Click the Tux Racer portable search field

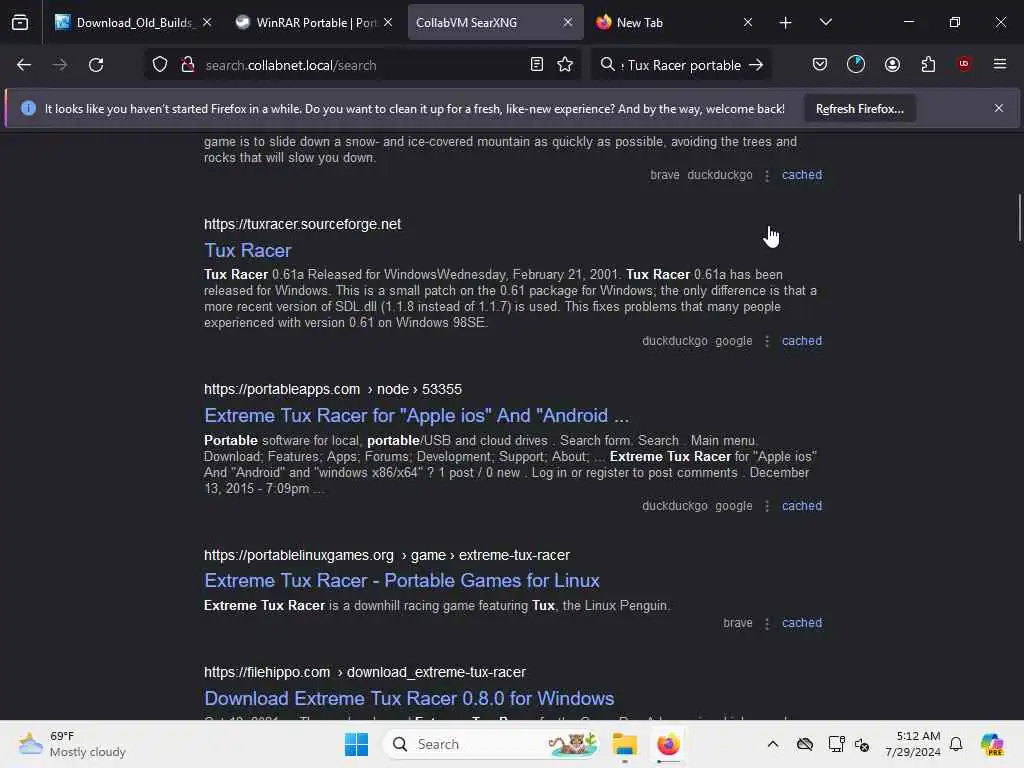tap(683, 65)
